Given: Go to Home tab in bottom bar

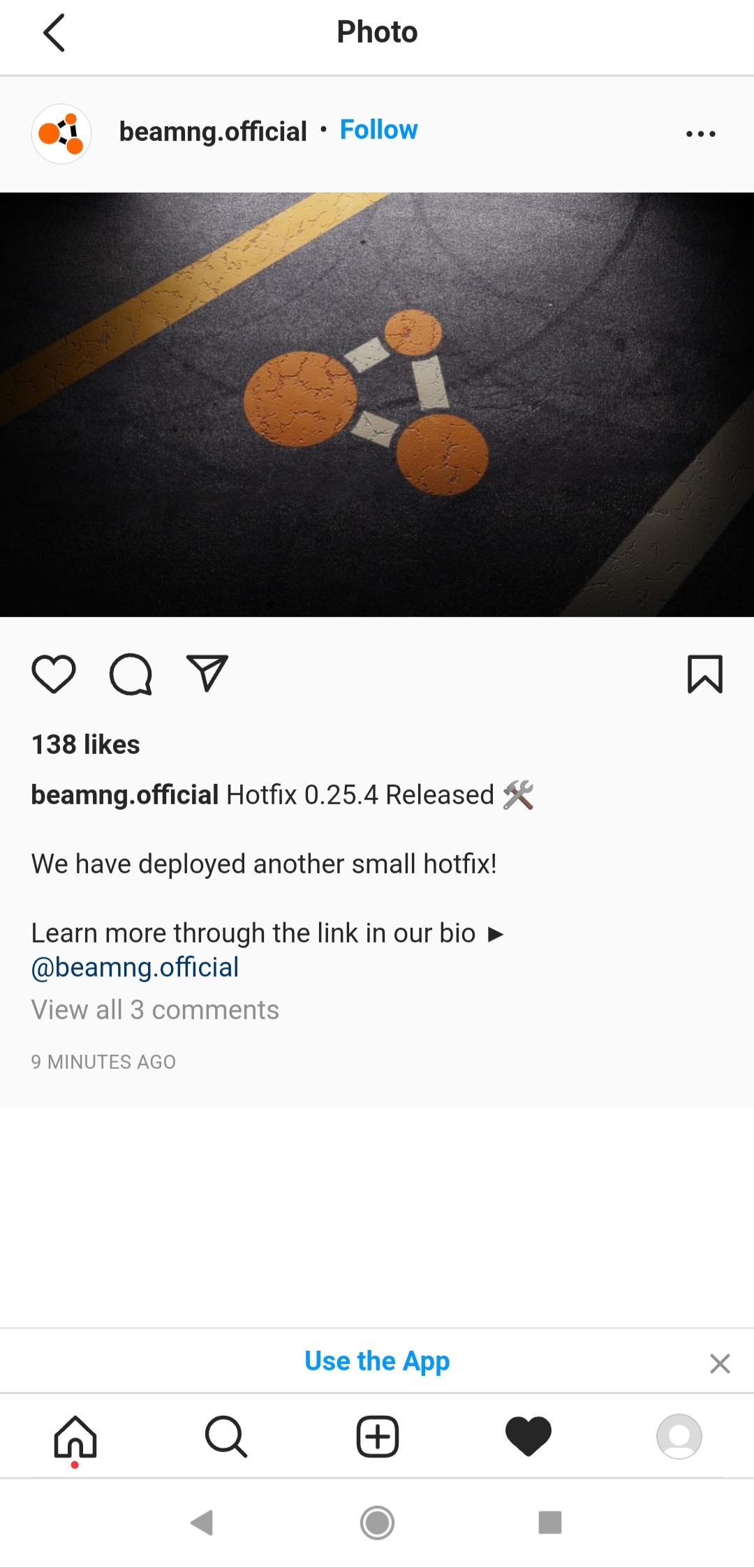Looking at the screenshot, I should (x=75, y=1437).
